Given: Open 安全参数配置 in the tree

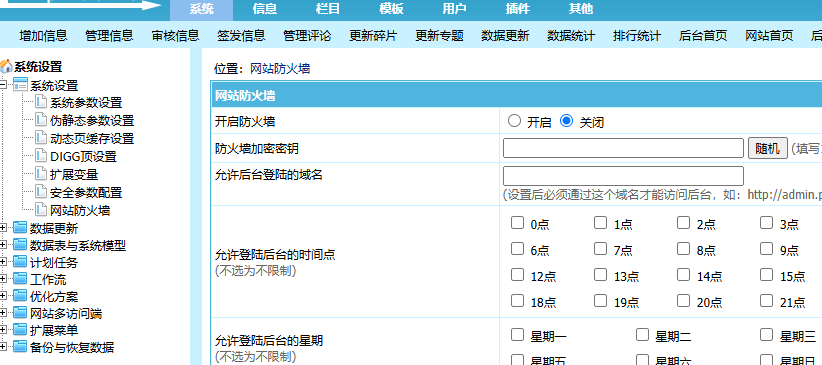Looking at the screenshot, I should pos(86,192).
